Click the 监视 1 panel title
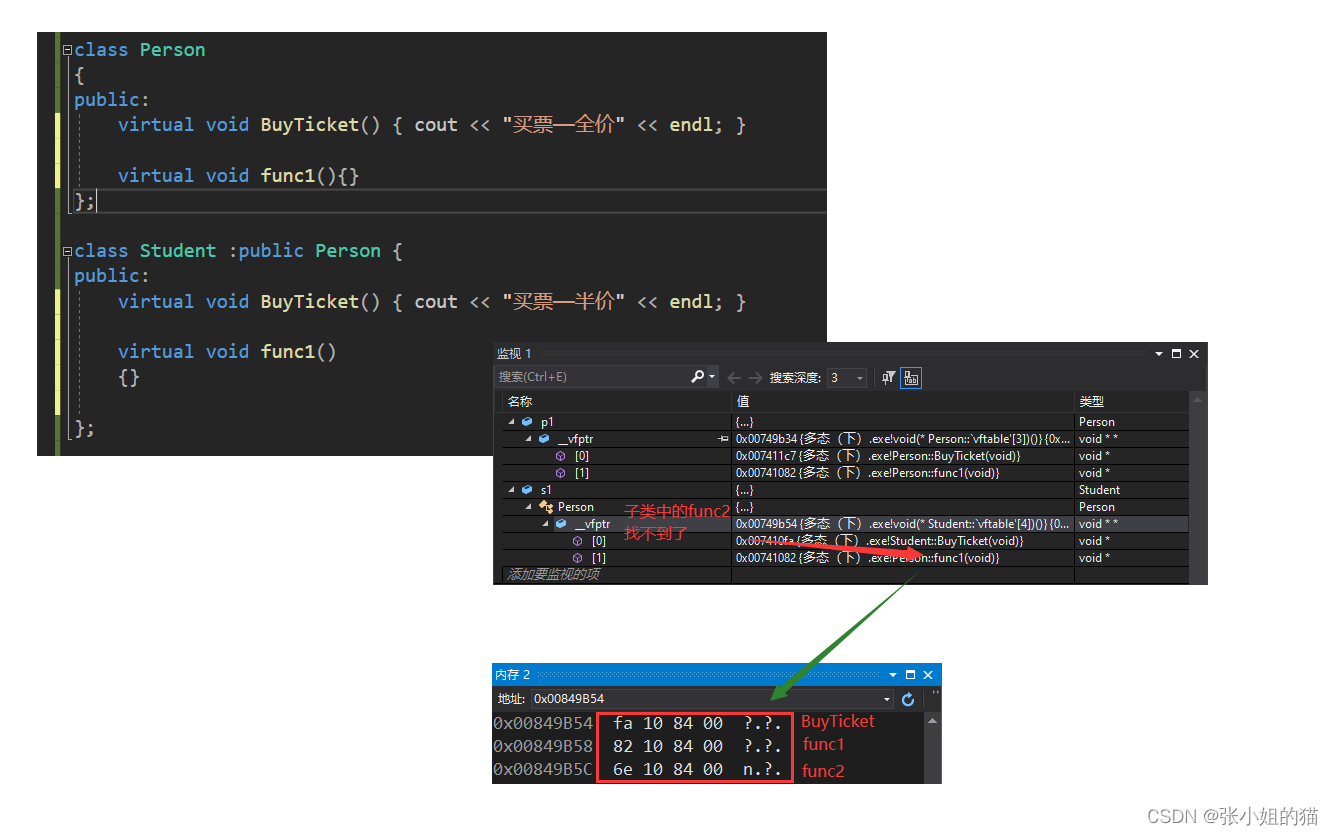 click(514, 353)
